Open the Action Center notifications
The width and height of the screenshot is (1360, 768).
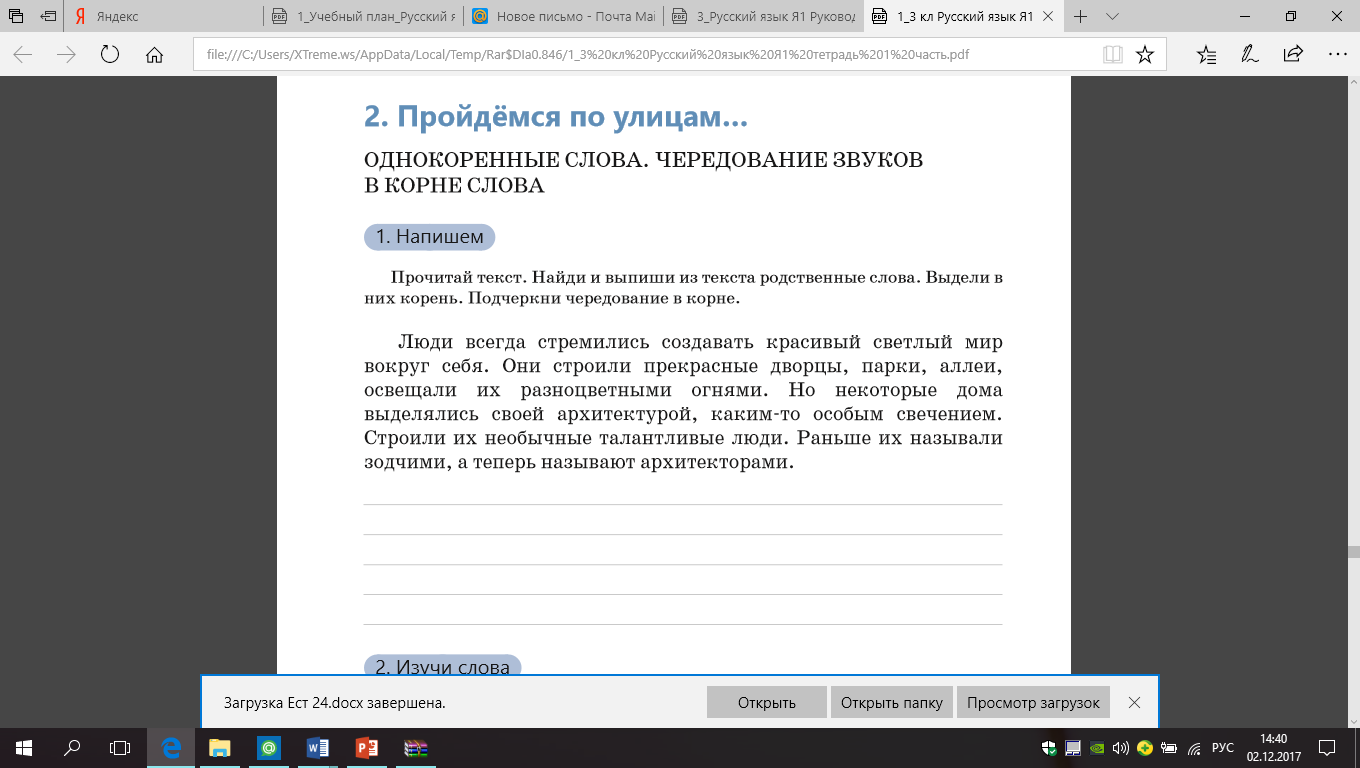click(x=1327, y=747)
